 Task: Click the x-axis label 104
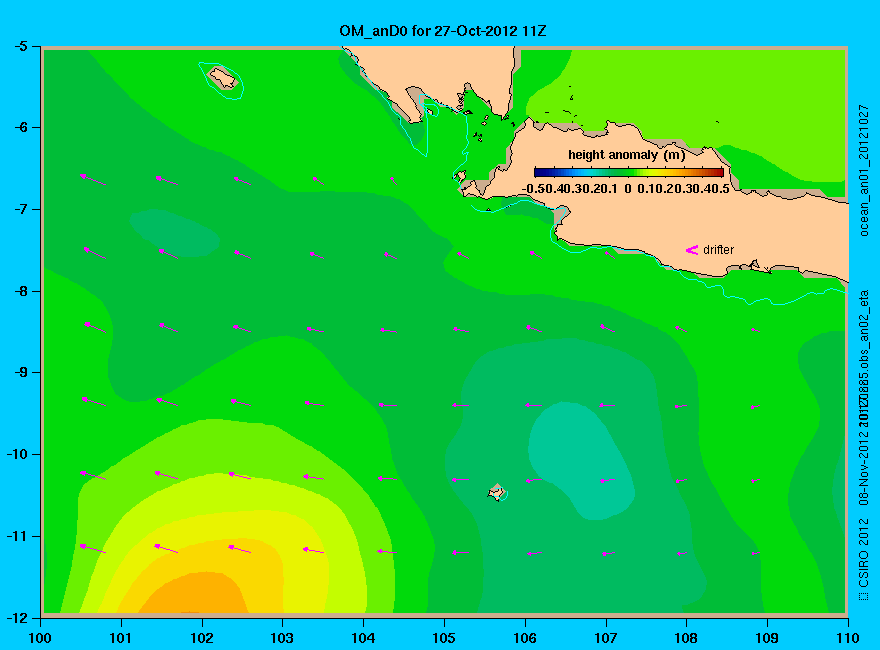[363, 638]
